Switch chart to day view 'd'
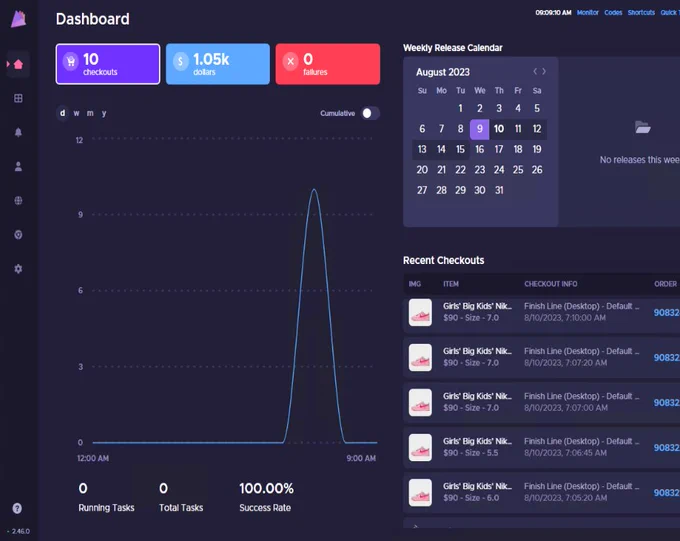 tap(62, 113)
